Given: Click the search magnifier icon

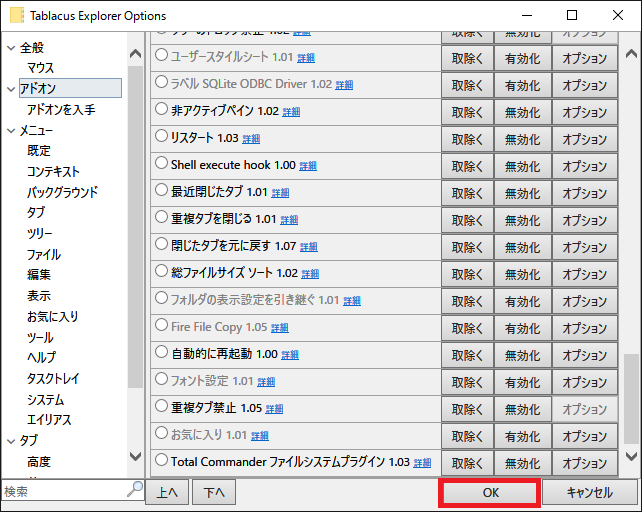Looking at the screenshot, I should 135,489.
